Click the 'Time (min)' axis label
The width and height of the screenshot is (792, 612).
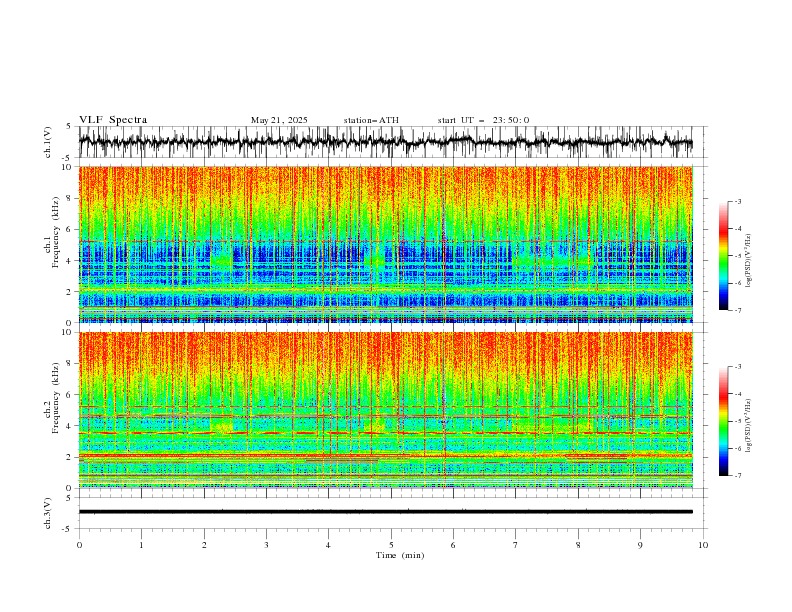tap(400, 555)
